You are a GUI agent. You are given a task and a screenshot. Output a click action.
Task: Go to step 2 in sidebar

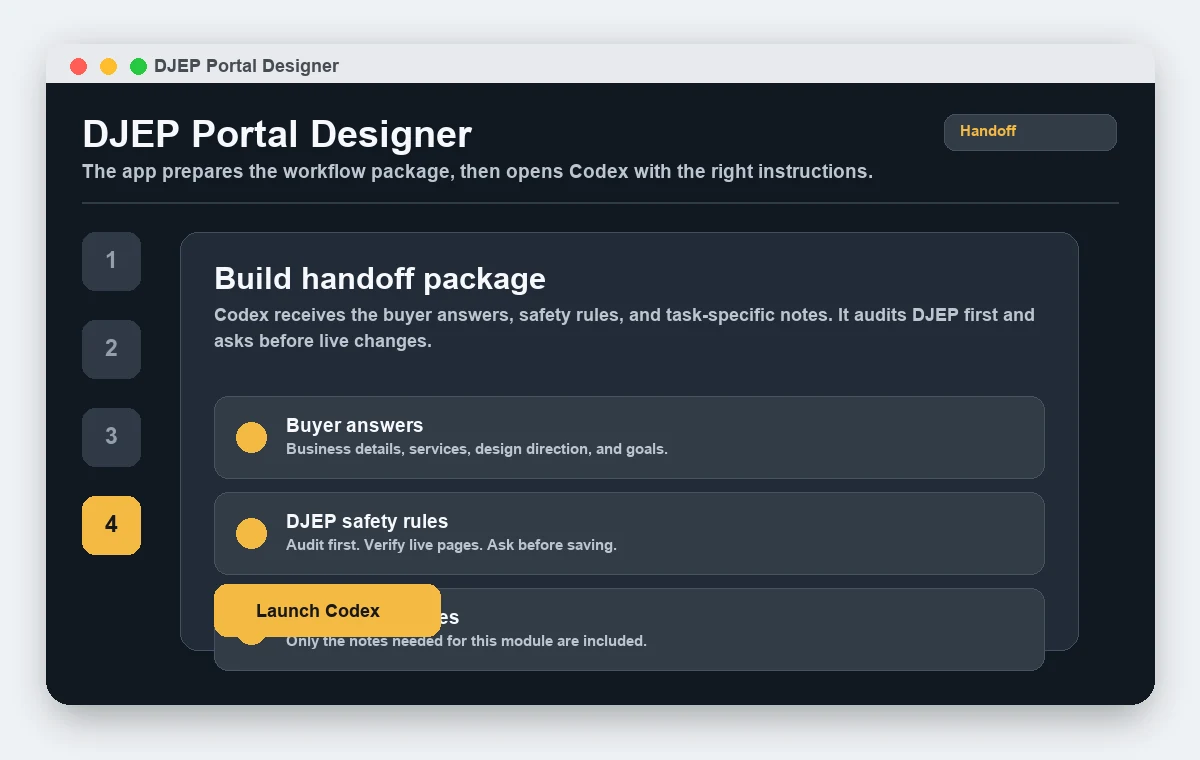pos(111,349)
